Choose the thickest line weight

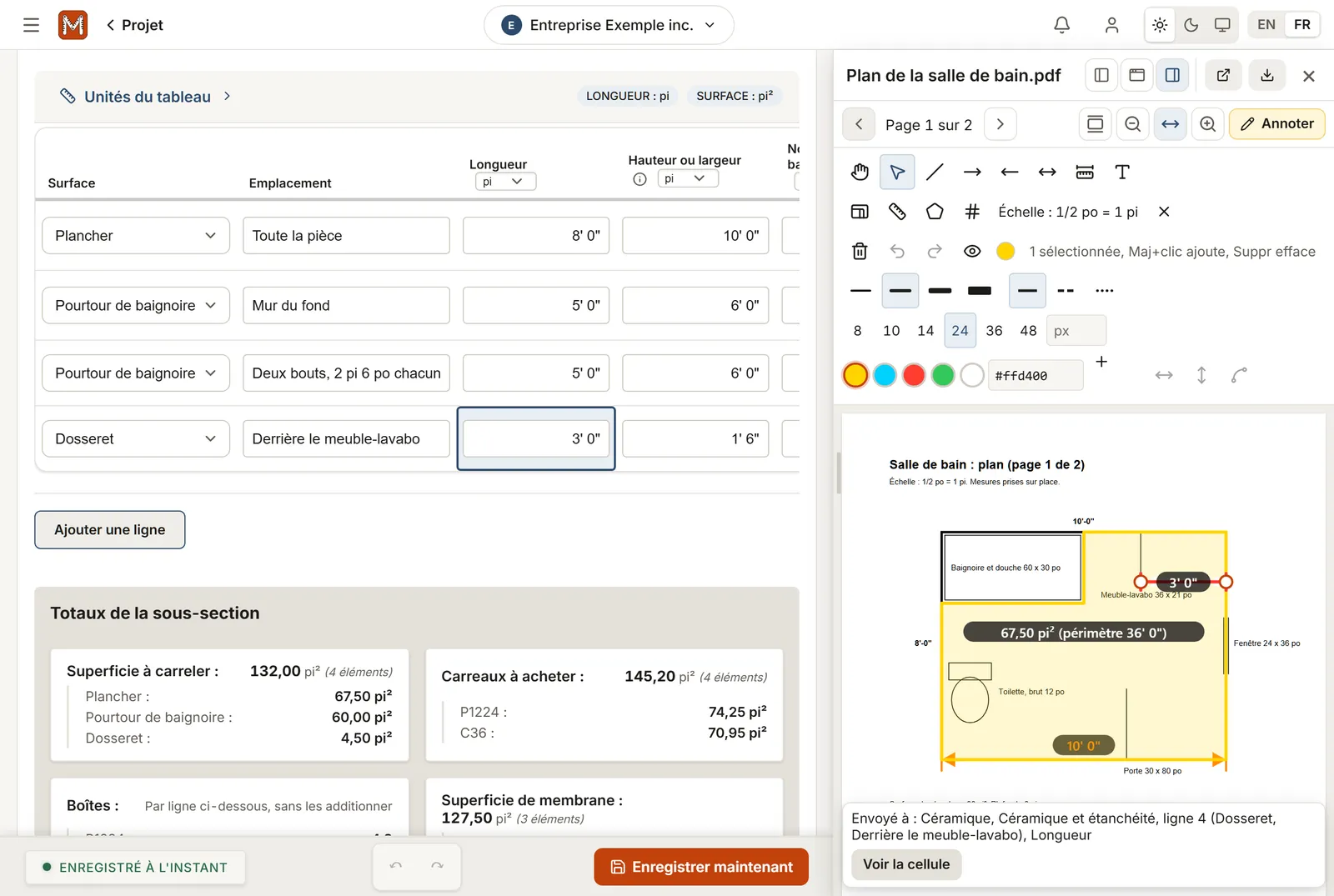980,291
